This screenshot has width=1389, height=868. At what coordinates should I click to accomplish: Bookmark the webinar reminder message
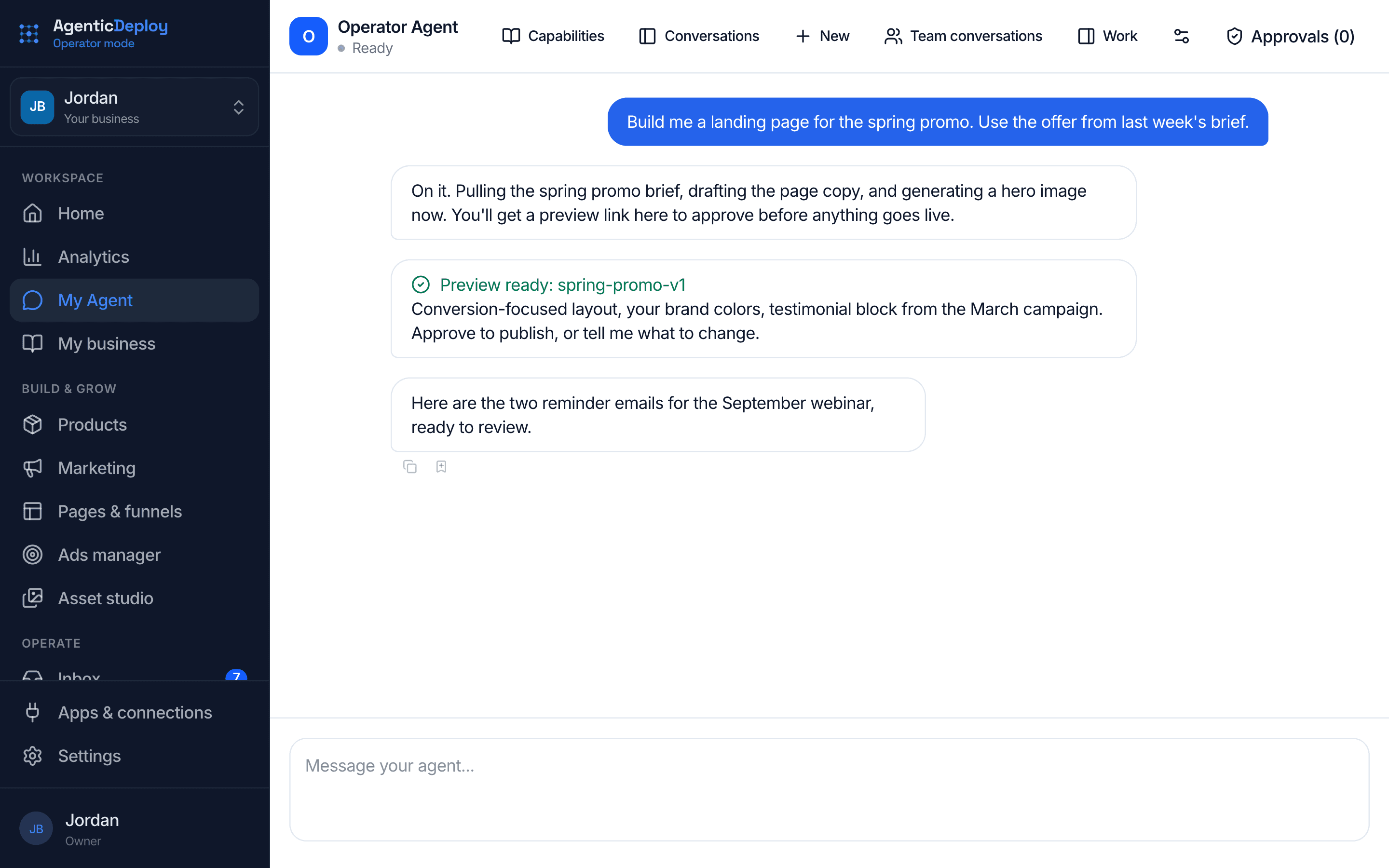click(x=441, y=467)
